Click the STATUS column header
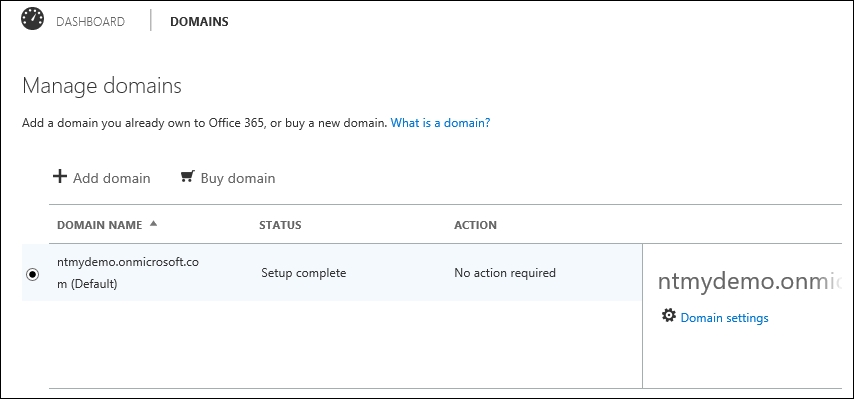 pyautogui.click(x=280, y=225)
